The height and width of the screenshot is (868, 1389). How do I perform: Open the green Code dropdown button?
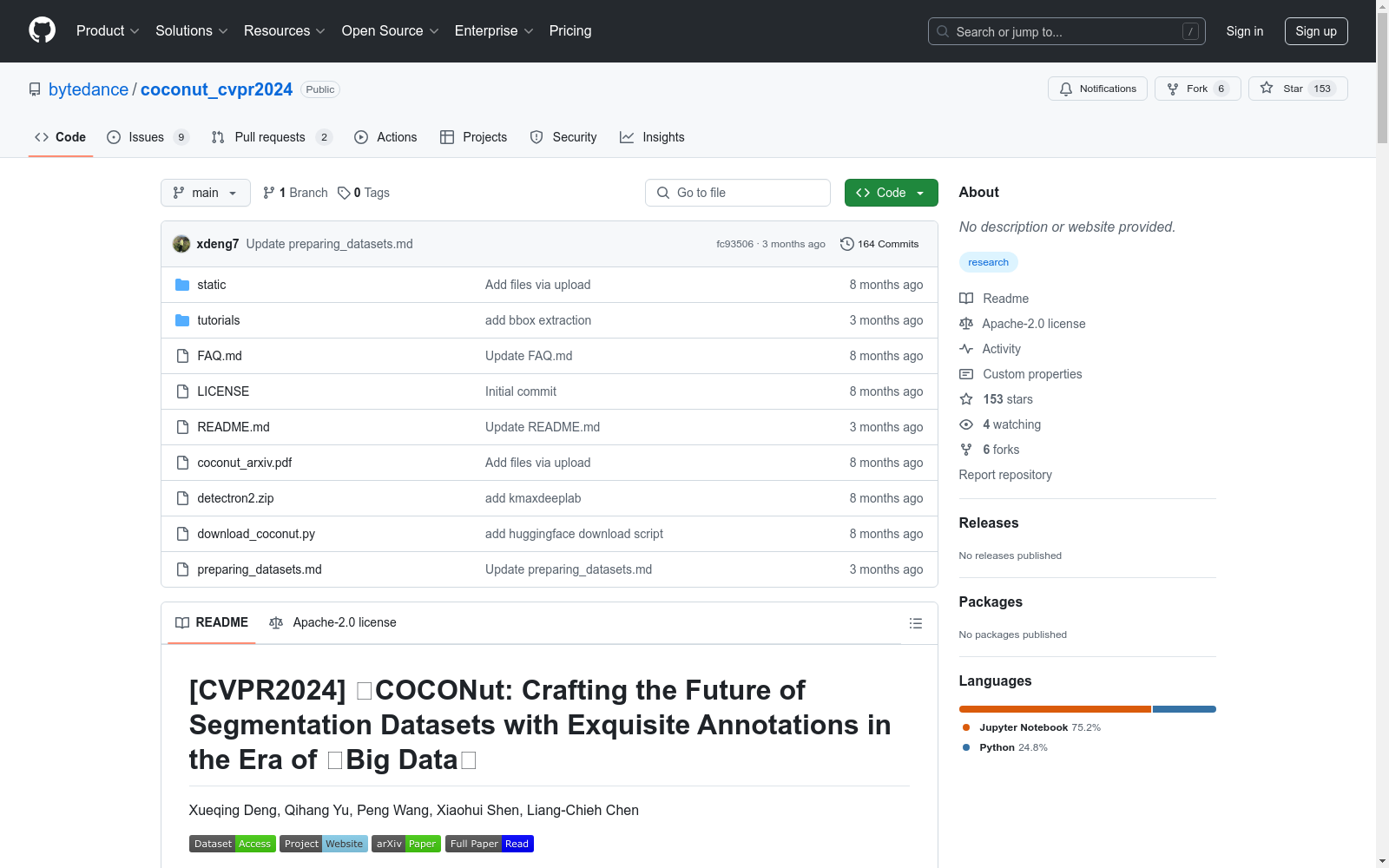(891, 193)
